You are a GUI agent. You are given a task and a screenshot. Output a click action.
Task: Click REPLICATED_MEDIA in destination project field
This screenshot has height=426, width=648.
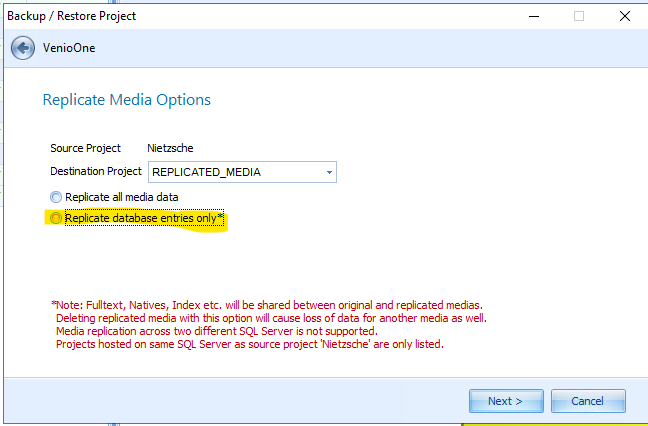206,172
